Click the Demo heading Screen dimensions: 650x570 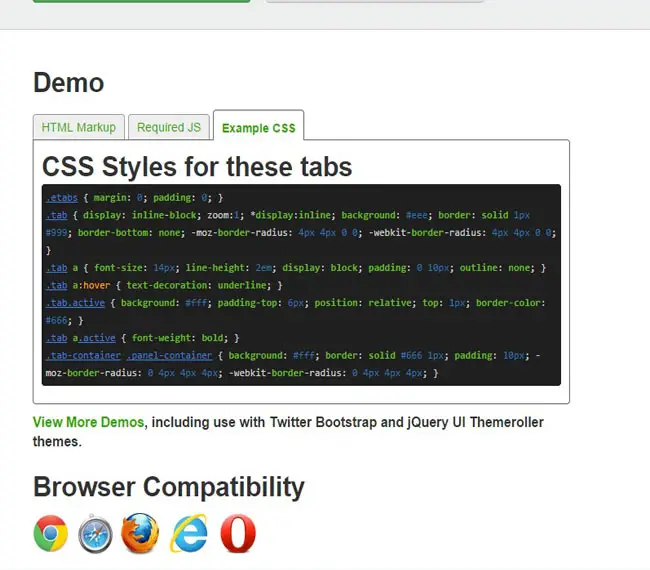point(68,82)
